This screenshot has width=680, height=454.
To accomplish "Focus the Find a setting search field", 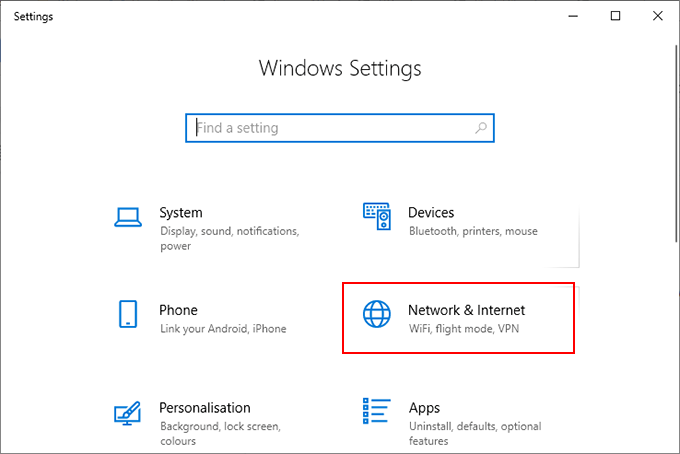I will pyautogui.click(x=330, y=128).
